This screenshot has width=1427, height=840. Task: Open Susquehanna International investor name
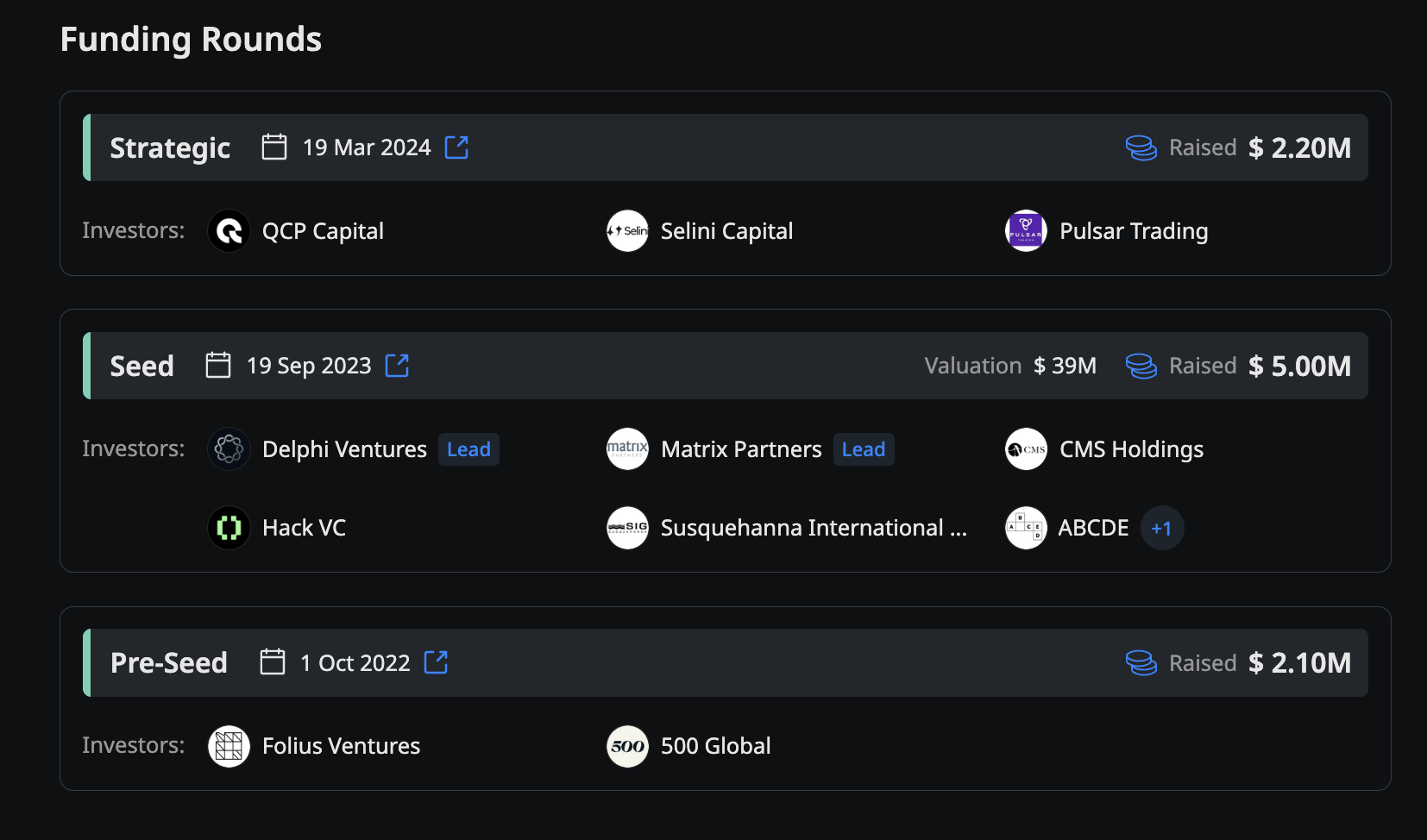(814, 528)
